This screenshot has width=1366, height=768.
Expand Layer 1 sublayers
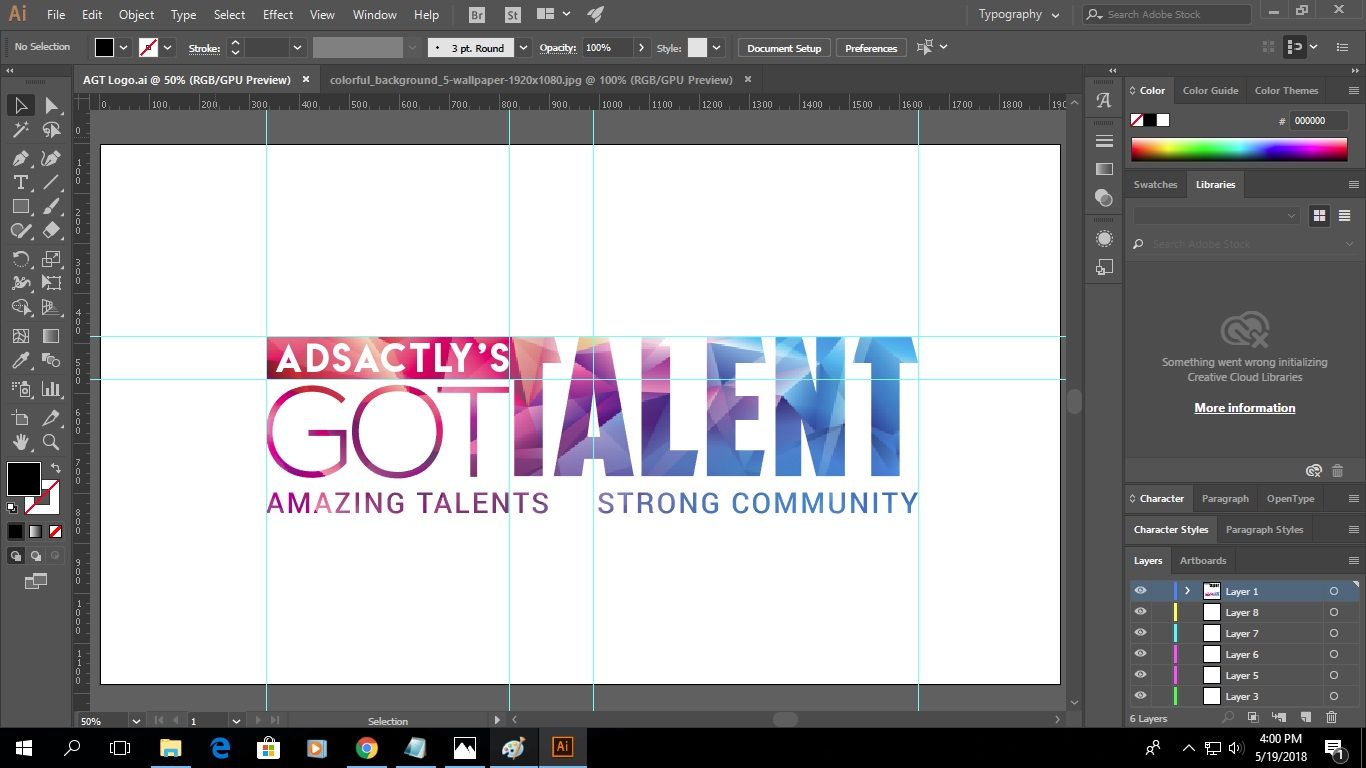point(1187,591)
